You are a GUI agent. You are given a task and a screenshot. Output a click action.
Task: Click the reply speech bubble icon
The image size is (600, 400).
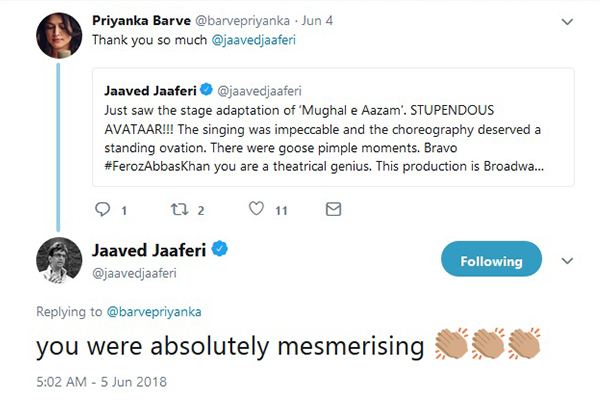click(x=103, y=209)
